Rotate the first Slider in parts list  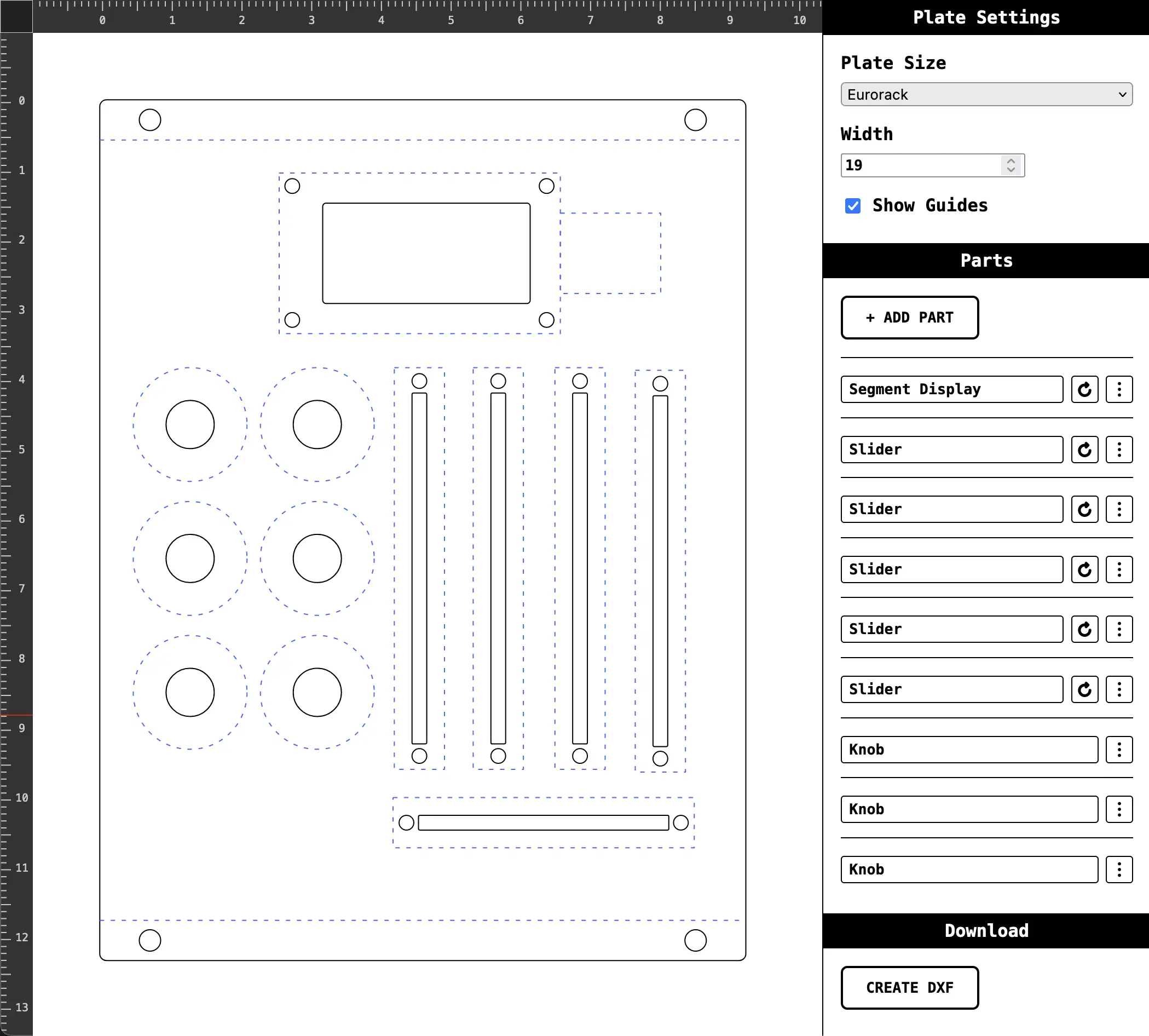click(1085, 450)
